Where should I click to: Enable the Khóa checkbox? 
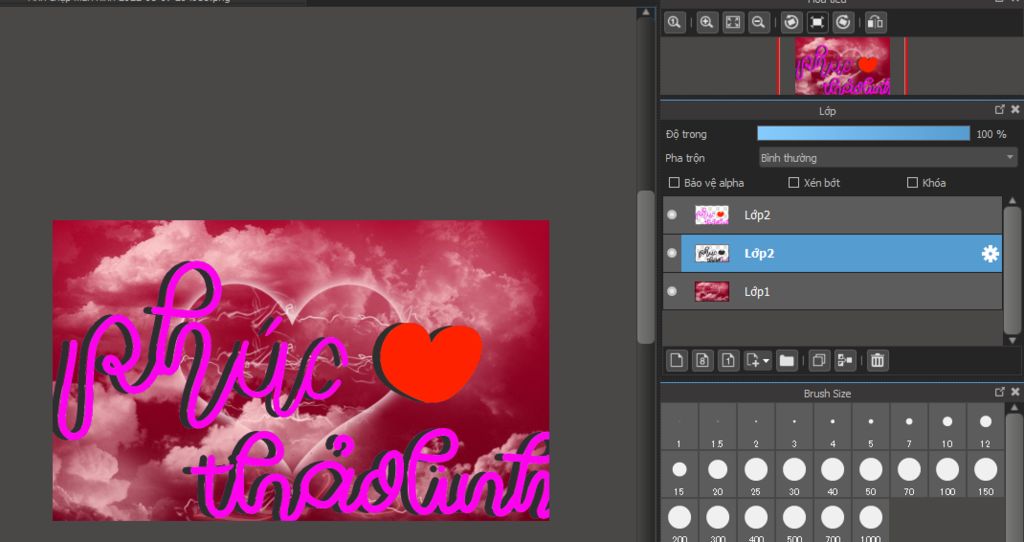click(913, 183)
